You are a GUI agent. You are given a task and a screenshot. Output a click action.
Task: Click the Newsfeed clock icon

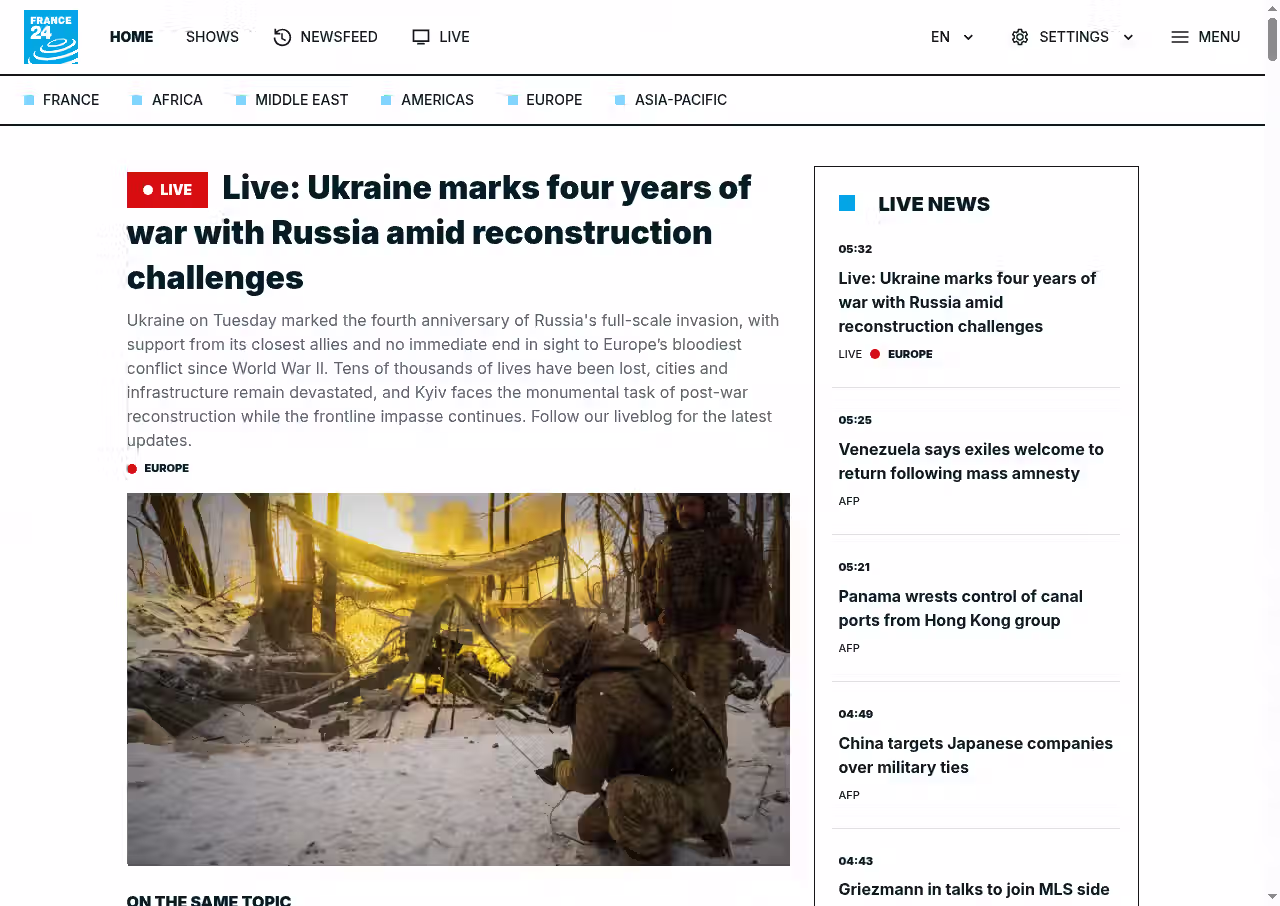click(283, 37)
